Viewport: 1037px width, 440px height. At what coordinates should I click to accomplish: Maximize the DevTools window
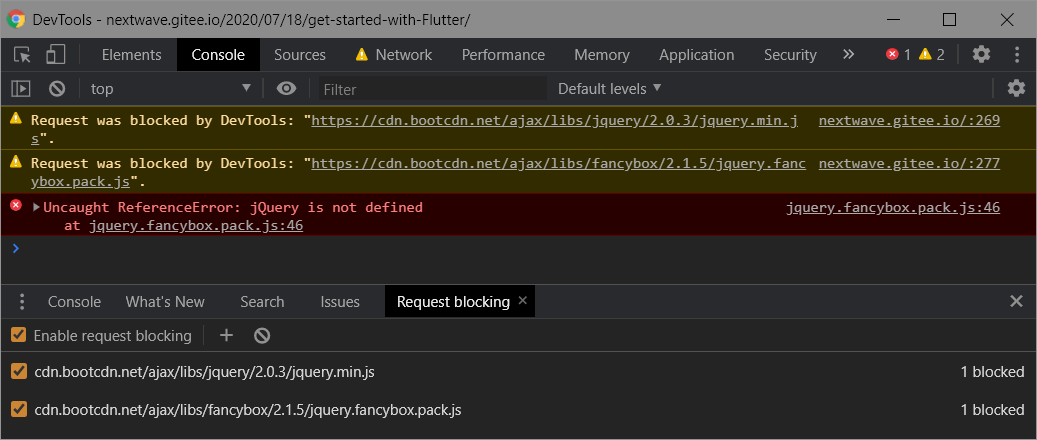[949, 19]
